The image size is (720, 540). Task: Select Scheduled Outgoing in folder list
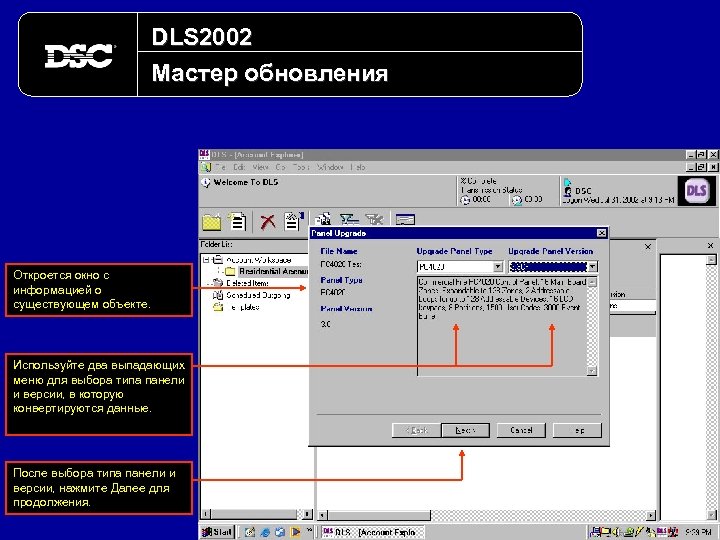pos(258,295)
